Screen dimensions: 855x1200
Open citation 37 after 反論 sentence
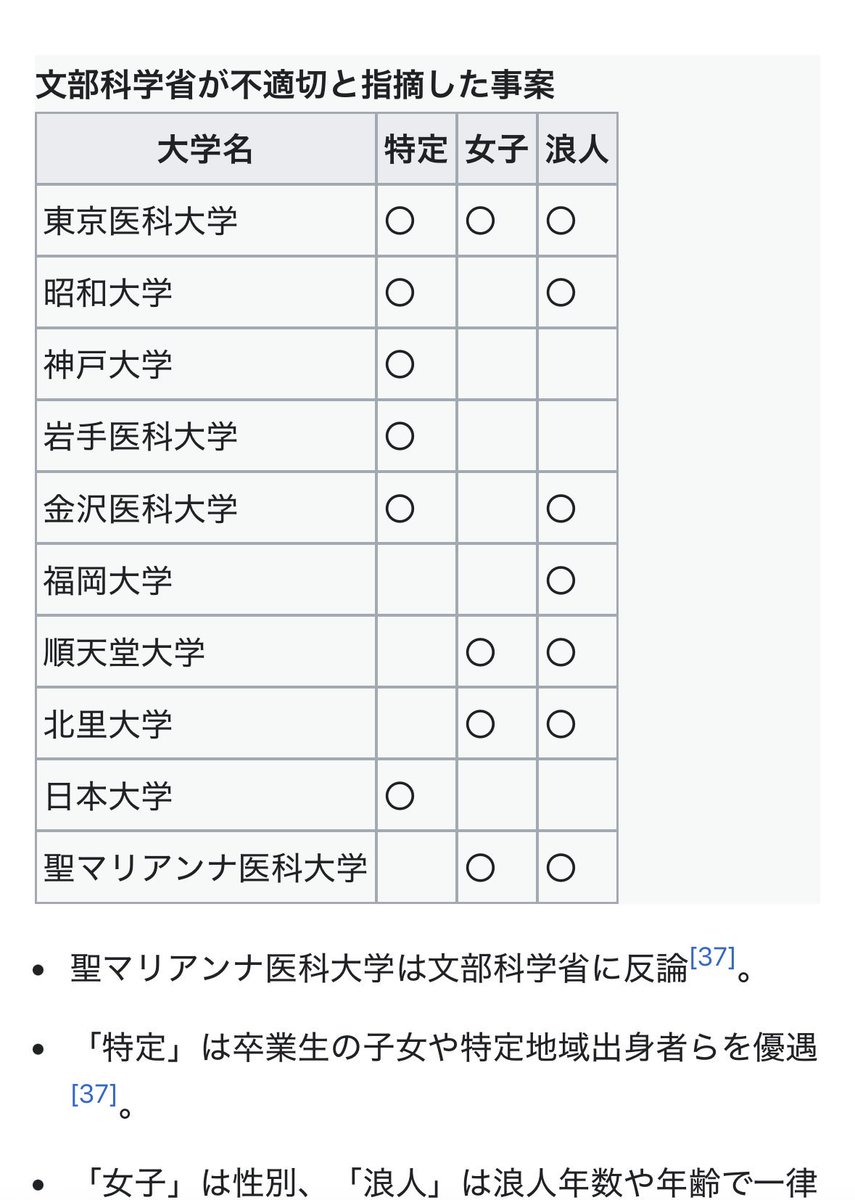tap(712, 957)
